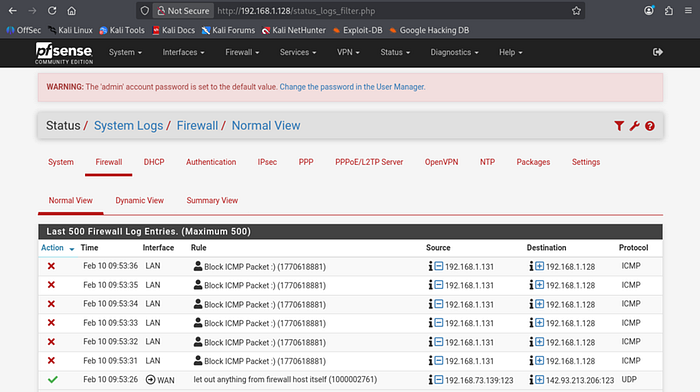Open the Firewall breadcrumb link

[197, 126]
